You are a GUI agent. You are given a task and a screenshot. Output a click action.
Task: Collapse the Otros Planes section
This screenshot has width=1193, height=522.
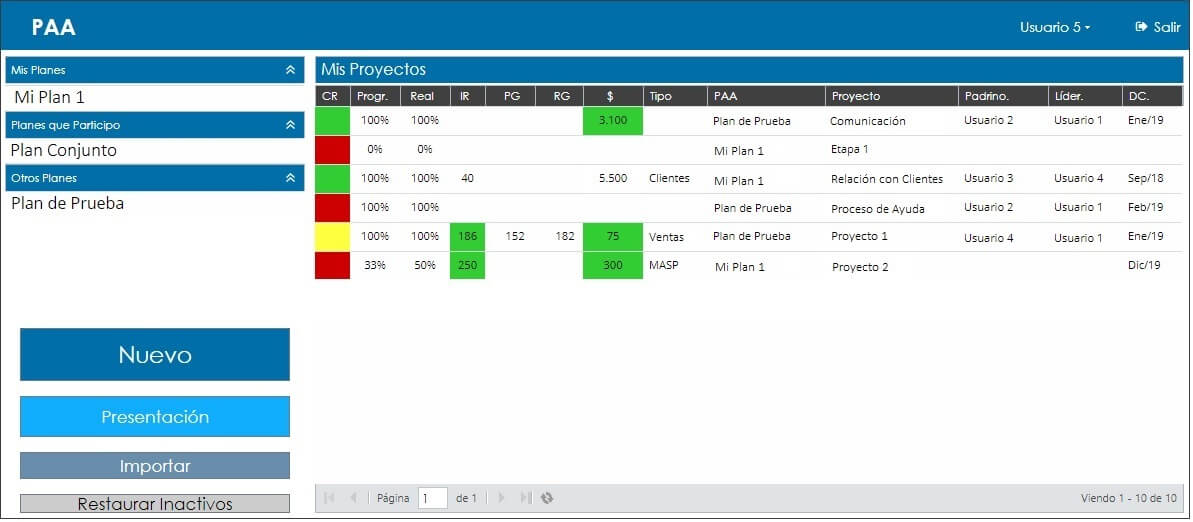[x=290, y=178]
